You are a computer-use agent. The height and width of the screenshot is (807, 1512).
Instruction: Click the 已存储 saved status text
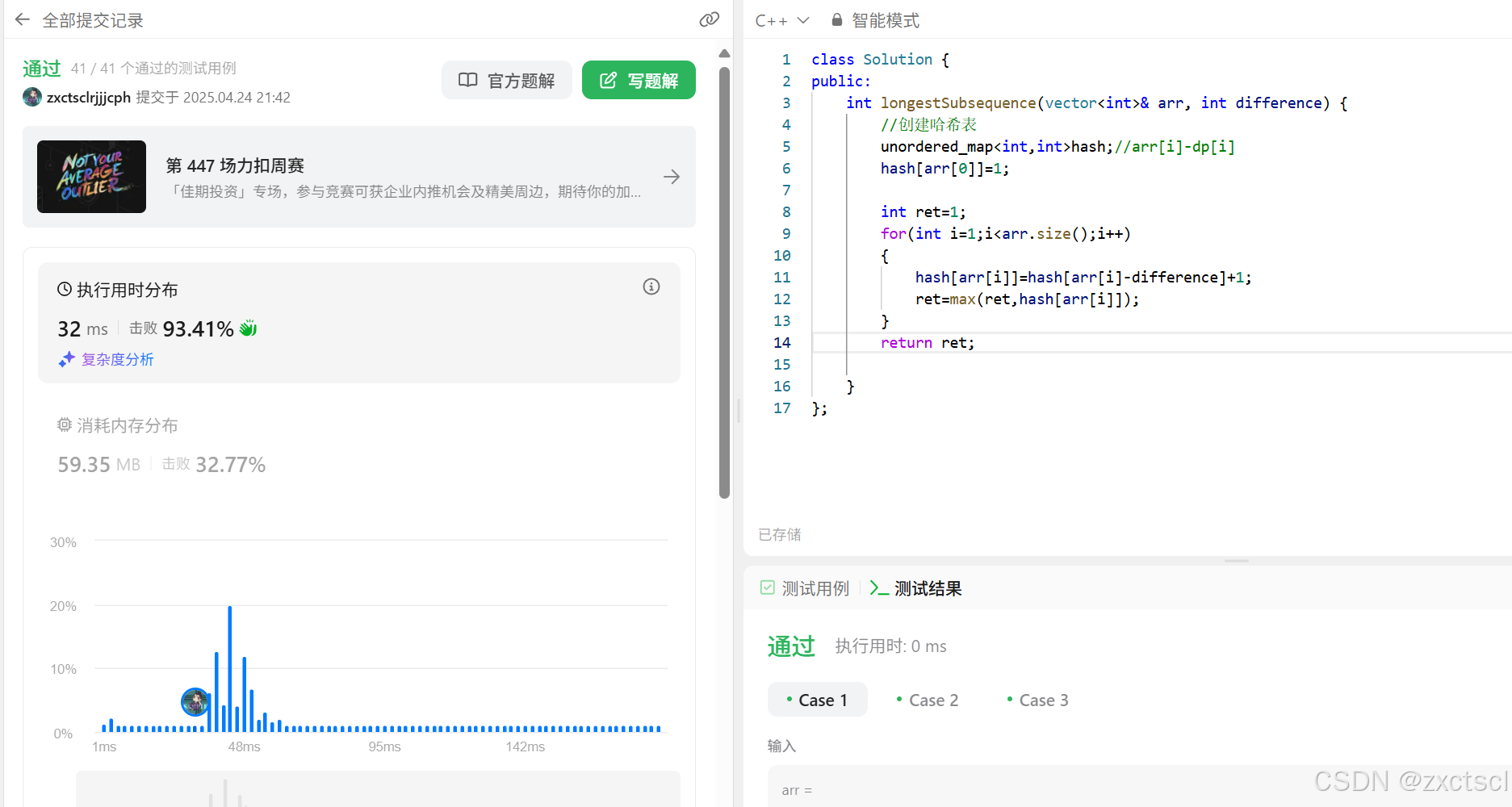point(780,534)
